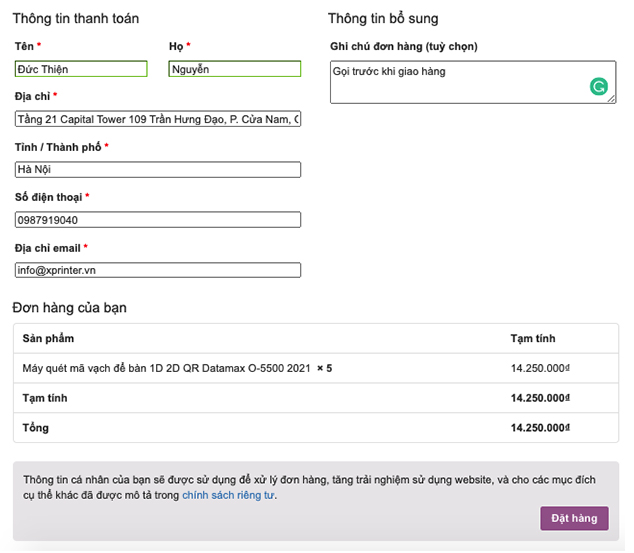Click the Tên field label
Viewport: 634px width, 553px height.
pos(24,46)
